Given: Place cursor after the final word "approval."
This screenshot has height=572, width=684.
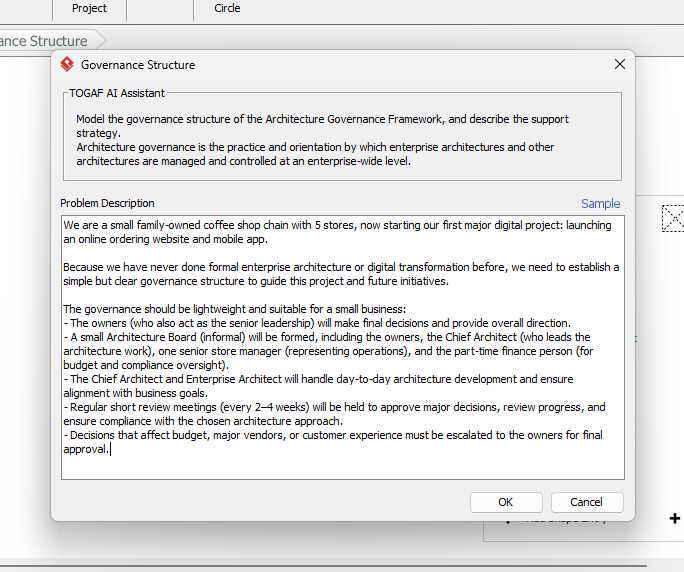Looking at the screenshot, I should 110,449.
